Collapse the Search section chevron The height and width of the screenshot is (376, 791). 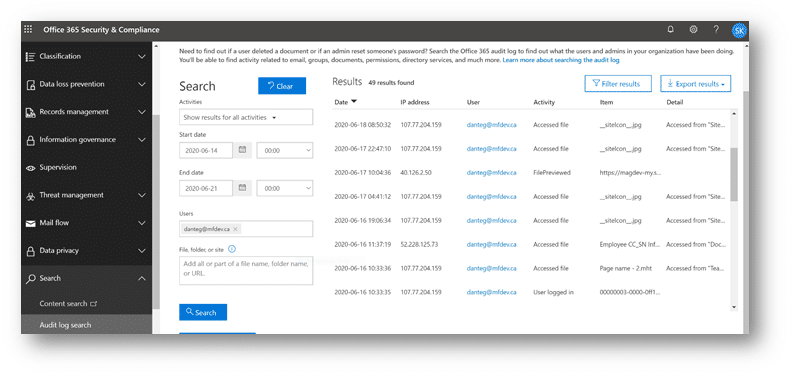(142, 279)
